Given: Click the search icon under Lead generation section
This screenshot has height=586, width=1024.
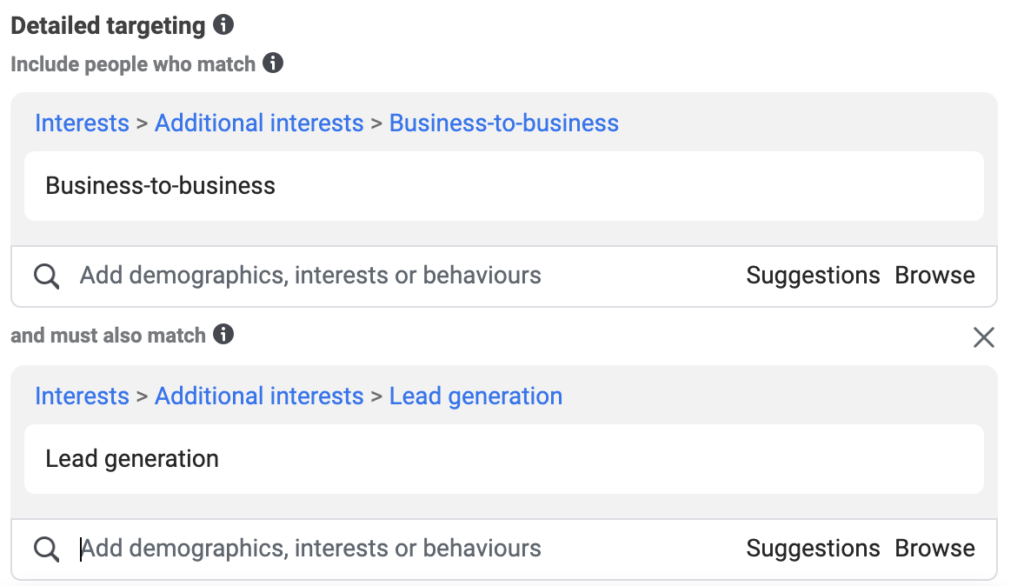Looking at the screenshot, I should click(x=46, y=549).
